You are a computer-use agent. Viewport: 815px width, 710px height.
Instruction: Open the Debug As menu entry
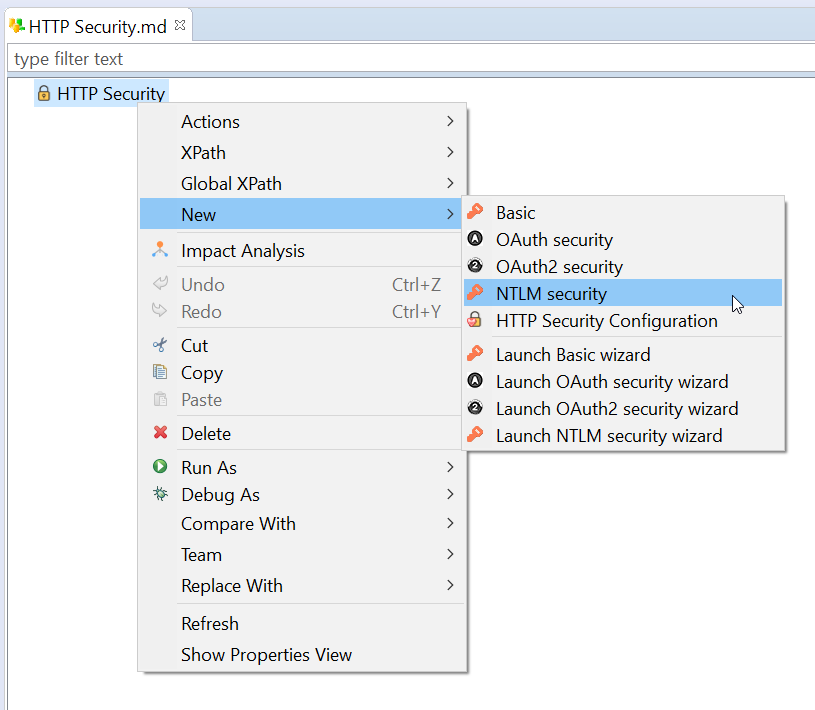pos(301,494)
